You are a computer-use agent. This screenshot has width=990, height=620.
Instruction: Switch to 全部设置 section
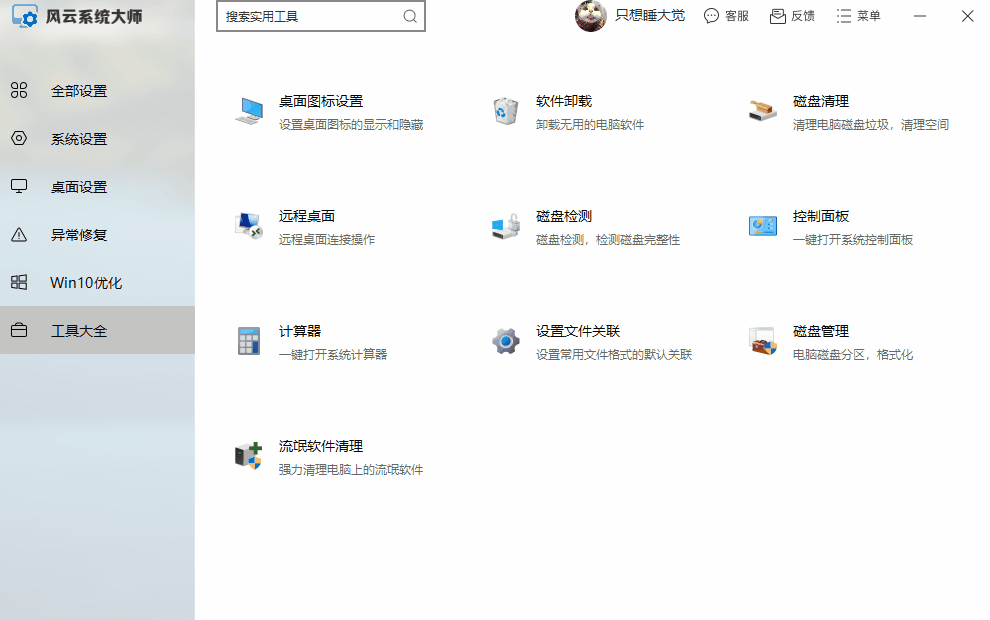pos(97,90)
